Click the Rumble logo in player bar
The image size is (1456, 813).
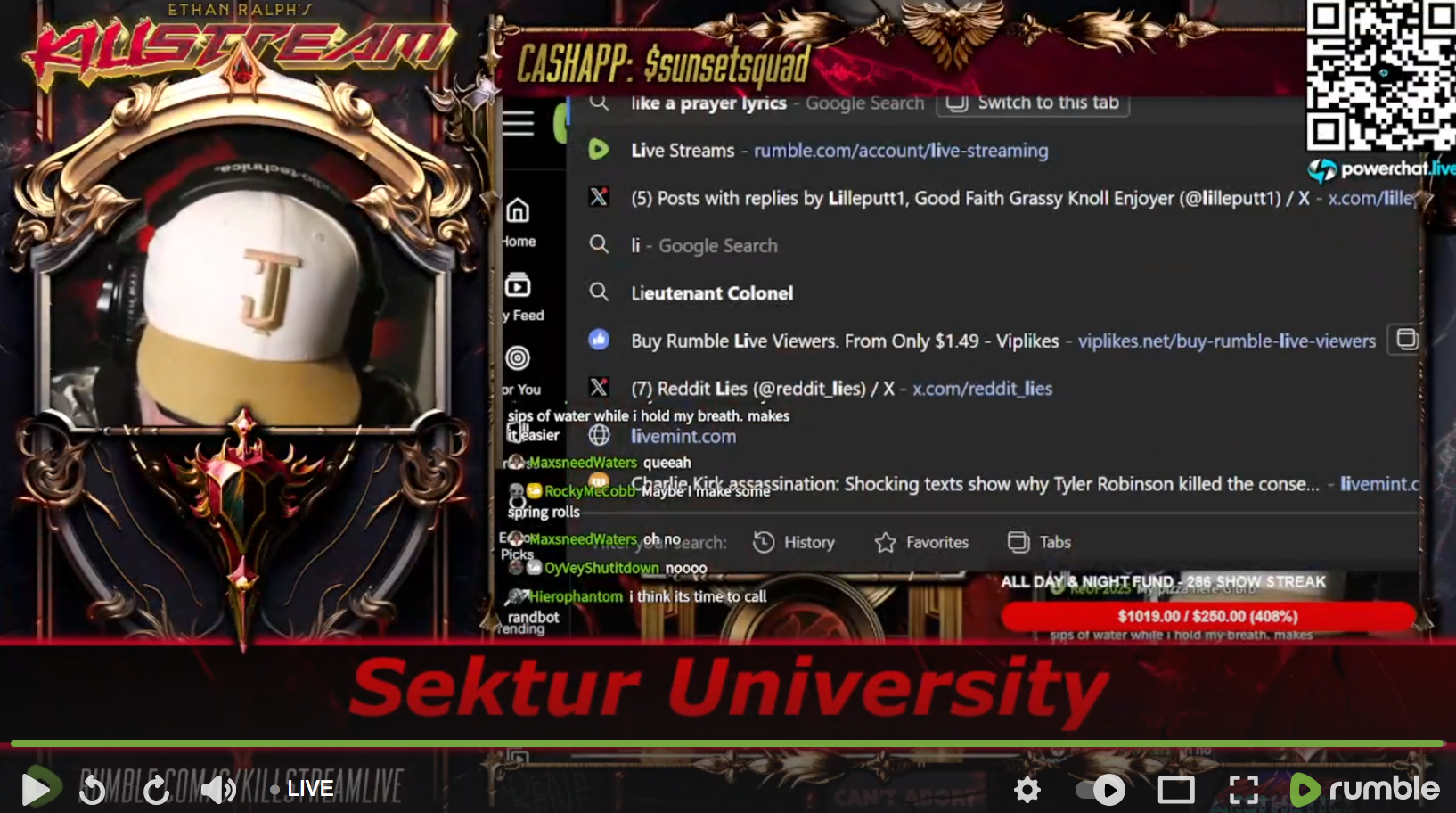point(1365,789)
